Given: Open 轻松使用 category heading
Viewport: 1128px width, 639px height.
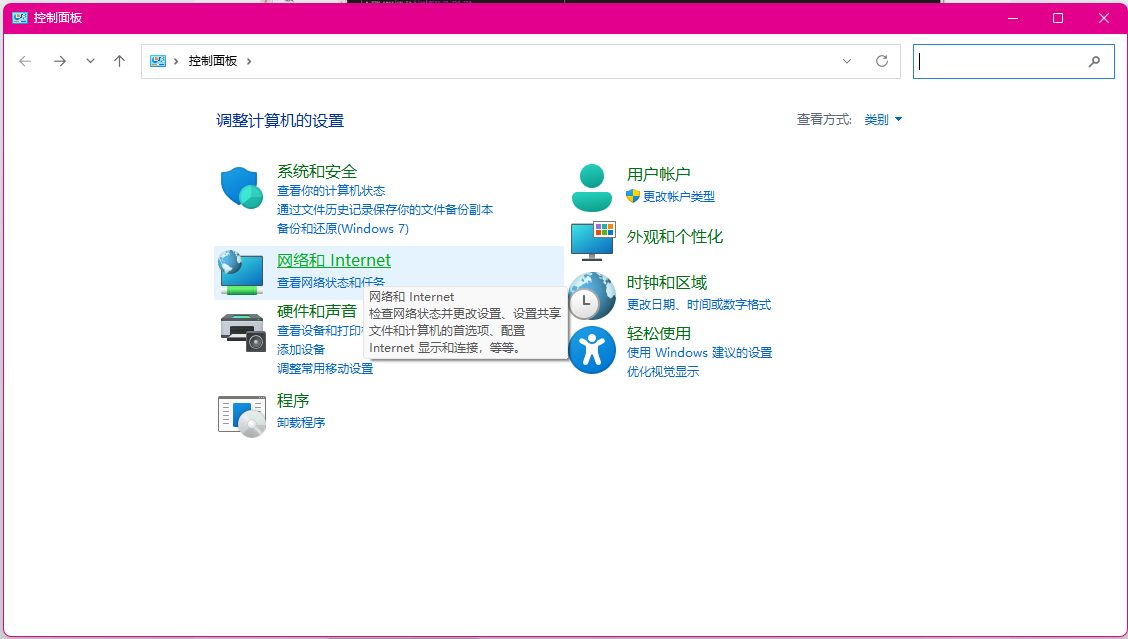Looking at the screenshot, I should coord(658,334).
